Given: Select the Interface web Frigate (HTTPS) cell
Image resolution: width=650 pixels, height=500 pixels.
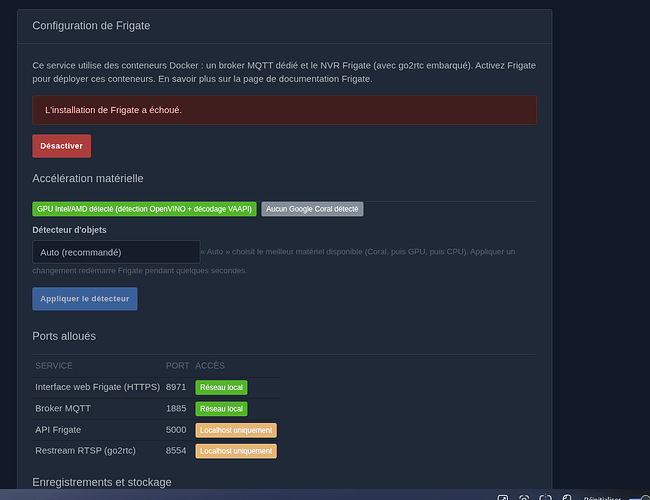Looking at the screenshot, I should coord(97,387).
